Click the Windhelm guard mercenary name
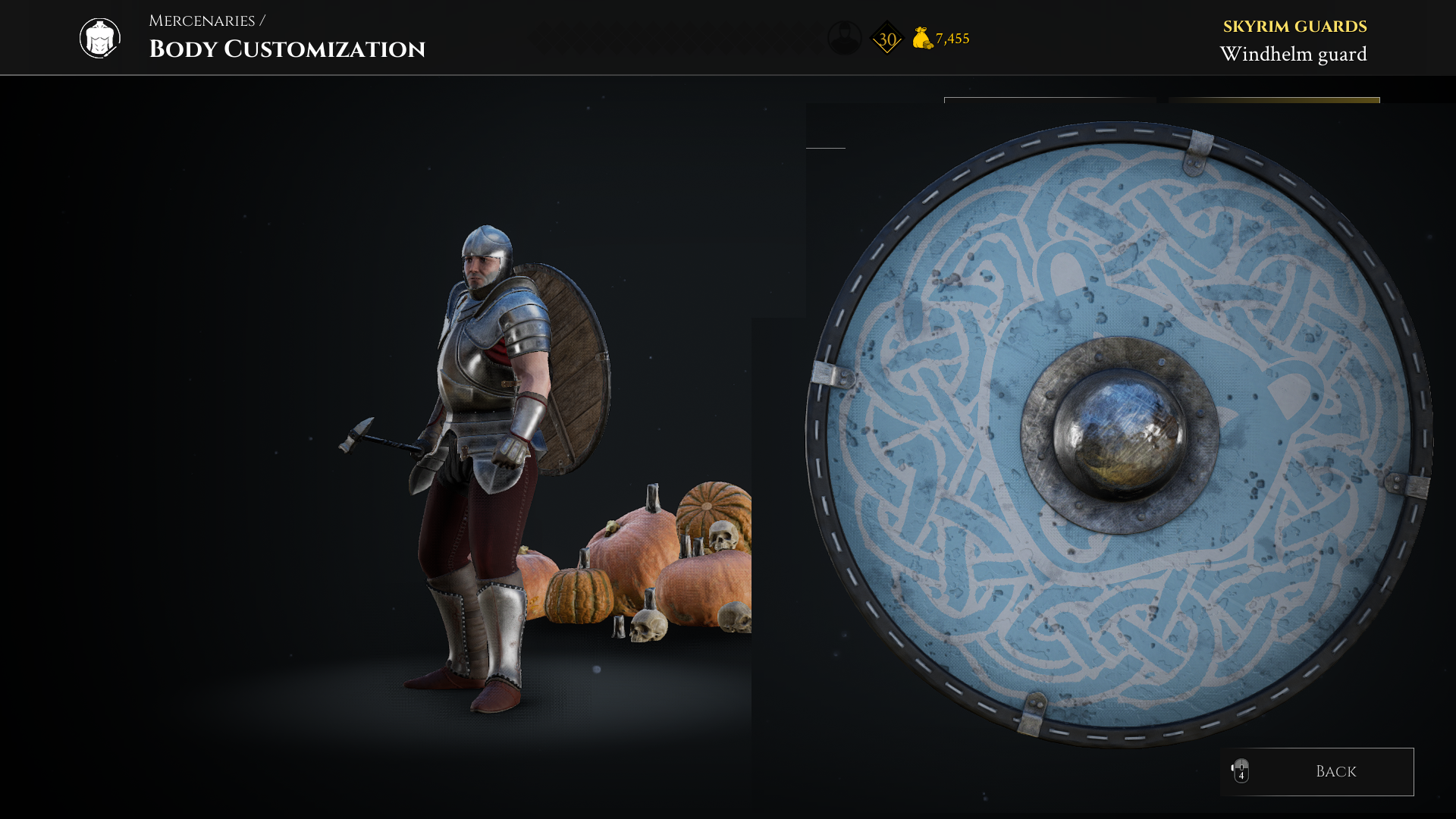 (x=1293, y=55)
